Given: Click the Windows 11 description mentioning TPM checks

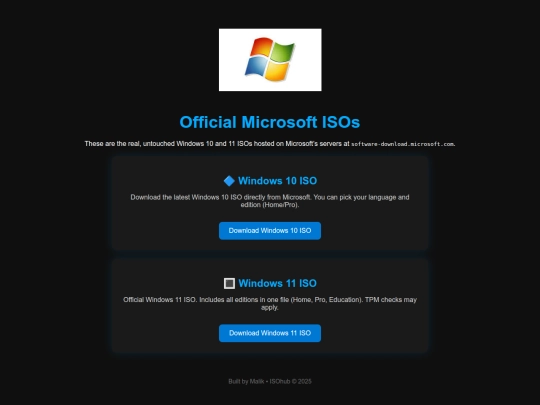Looking at the screenshot, I should tap(270, 303).
